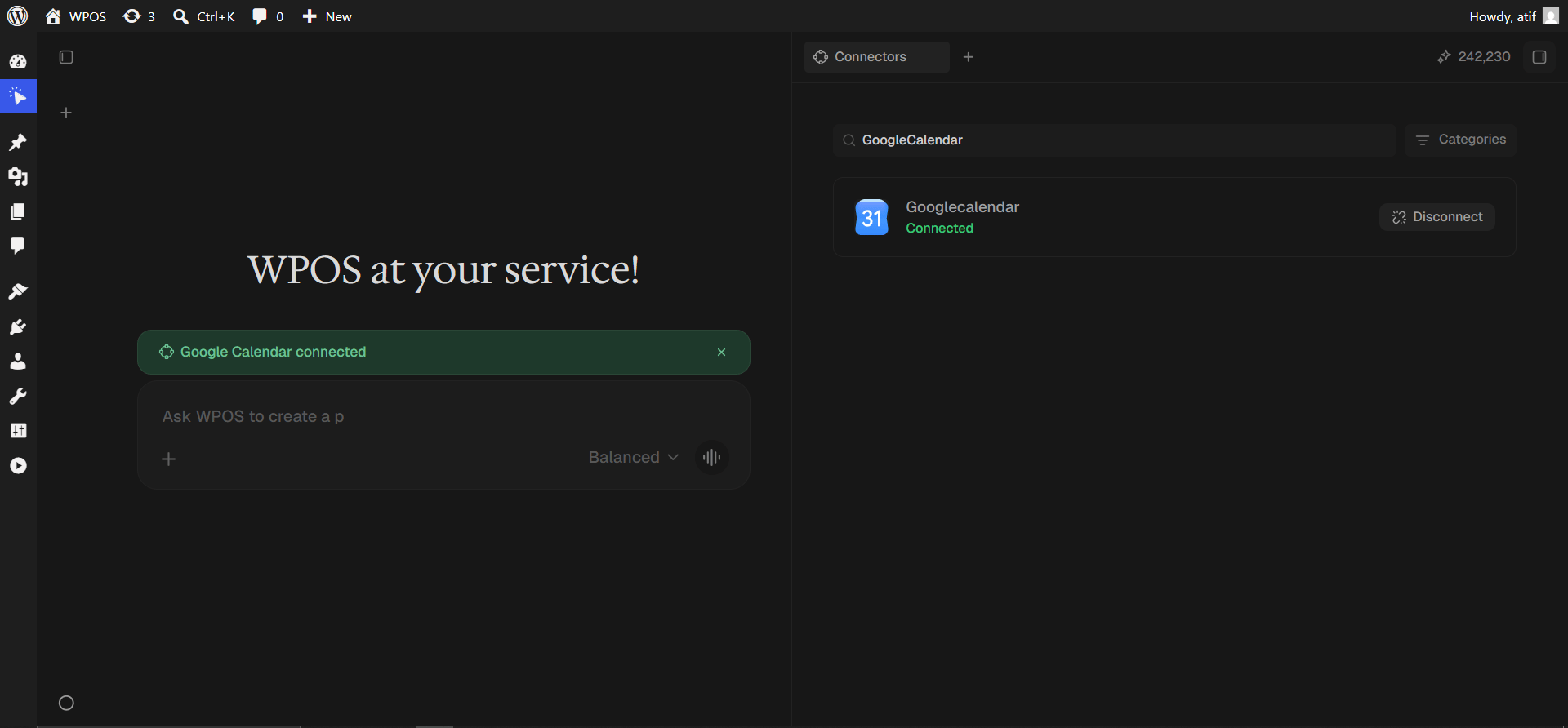Start a new chat with plus icon

(x=66, y=113)
